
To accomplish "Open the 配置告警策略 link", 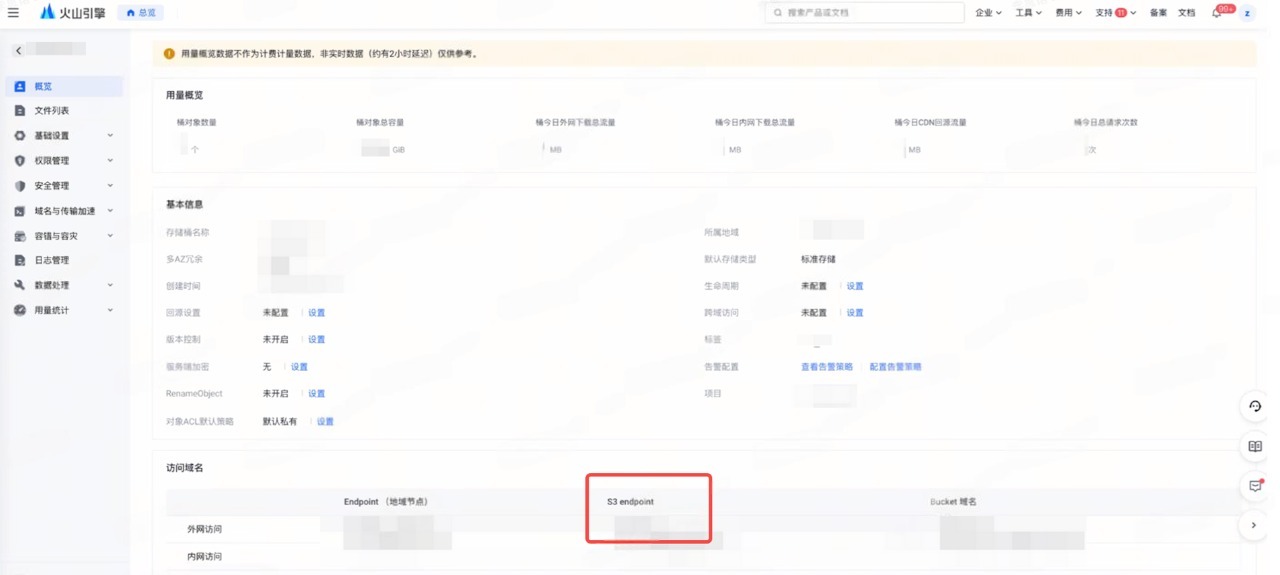I will pos(896,367).
